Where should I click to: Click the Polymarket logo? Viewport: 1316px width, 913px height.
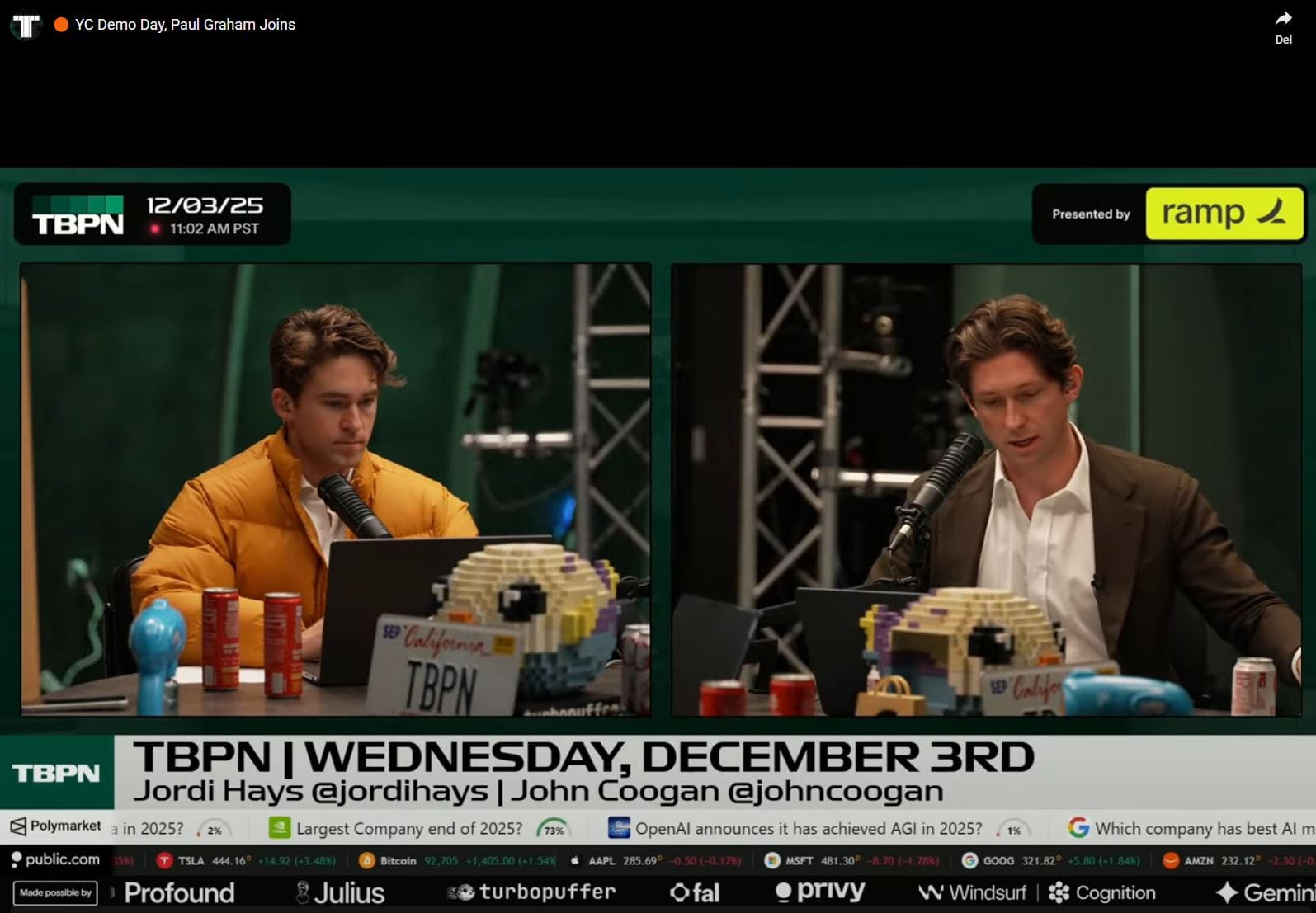[x=55, y=826]
